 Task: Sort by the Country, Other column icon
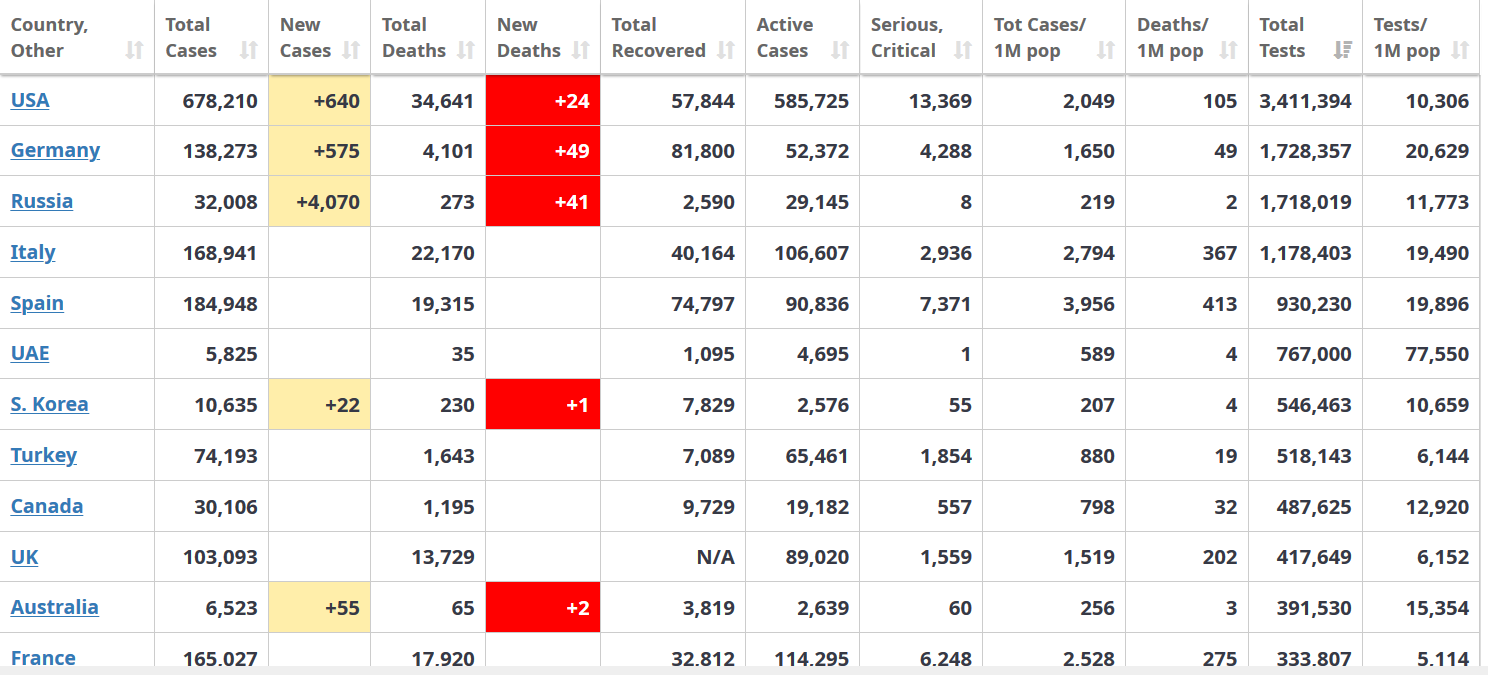coord(135,51)
